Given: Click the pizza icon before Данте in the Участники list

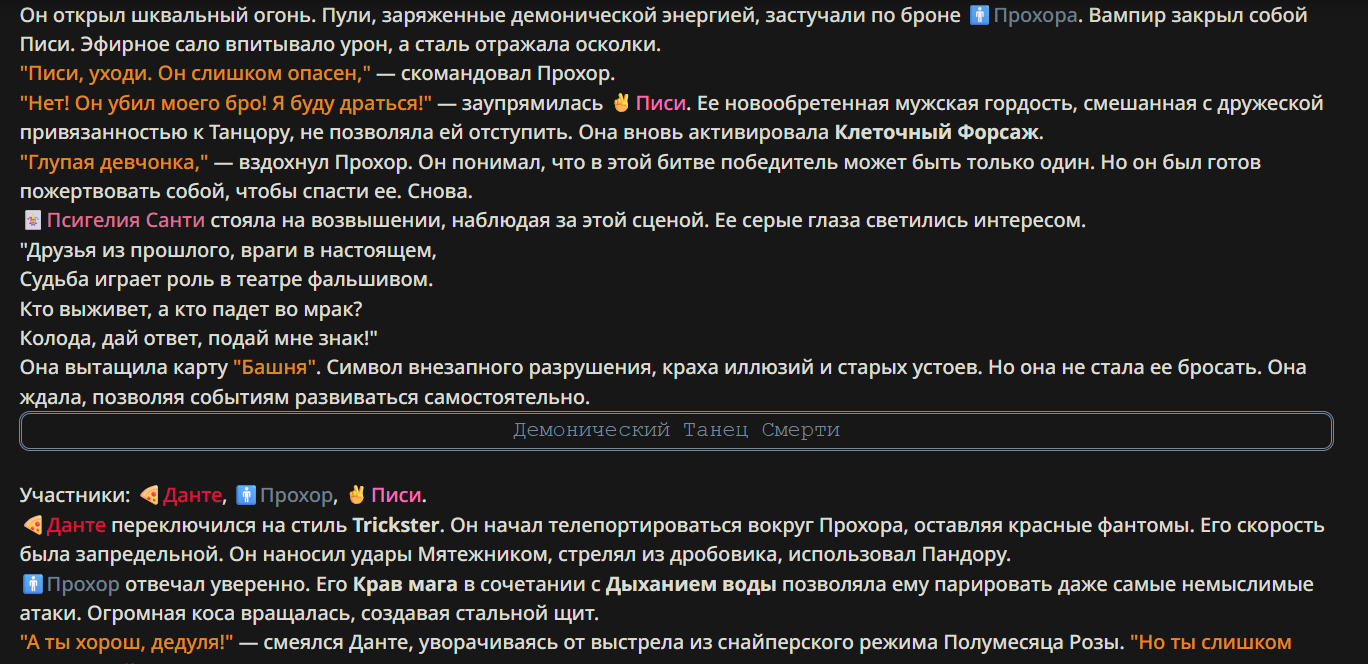Looking at the screenshot, I should coord(149,495).
